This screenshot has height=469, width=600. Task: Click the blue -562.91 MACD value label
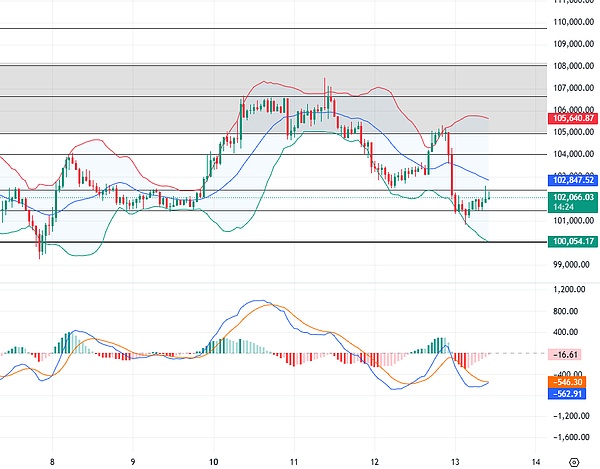572,393
